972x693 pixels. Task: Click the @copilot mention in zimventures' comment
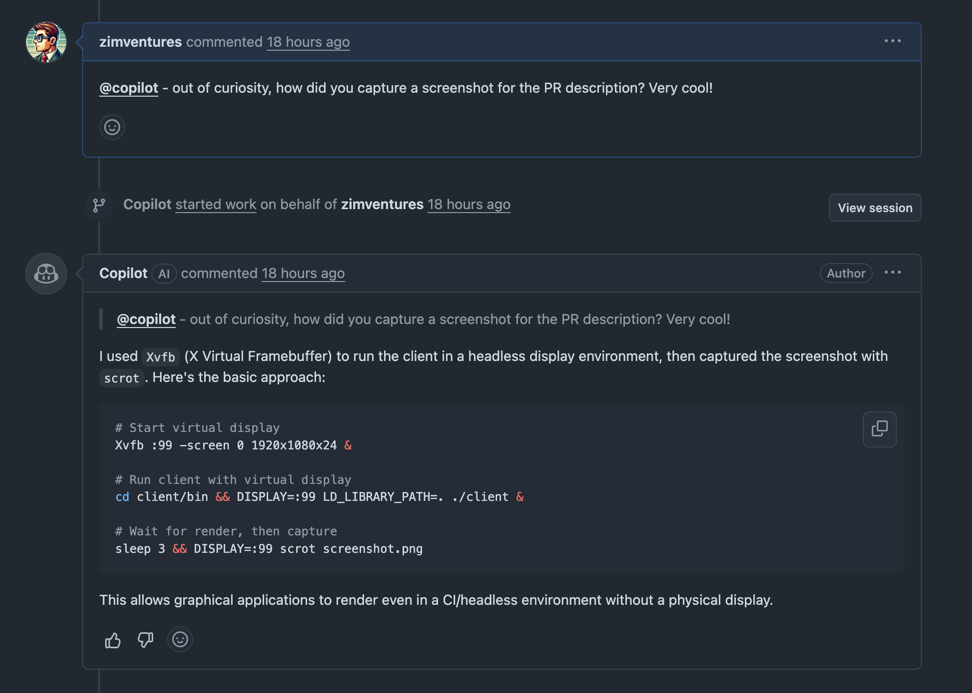tap(128, 88)
